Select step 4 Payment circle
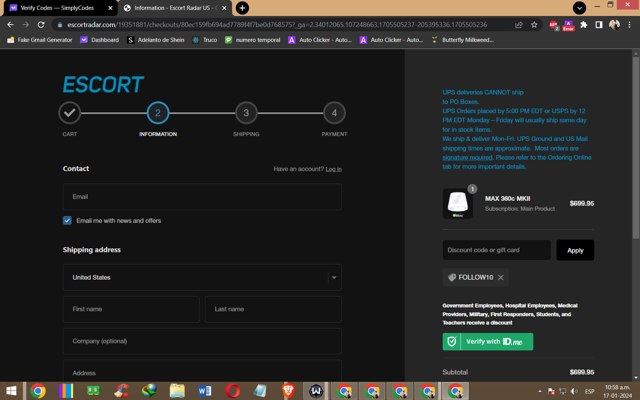Viewport: 640px width, 400px height. (x=334, y=113)
